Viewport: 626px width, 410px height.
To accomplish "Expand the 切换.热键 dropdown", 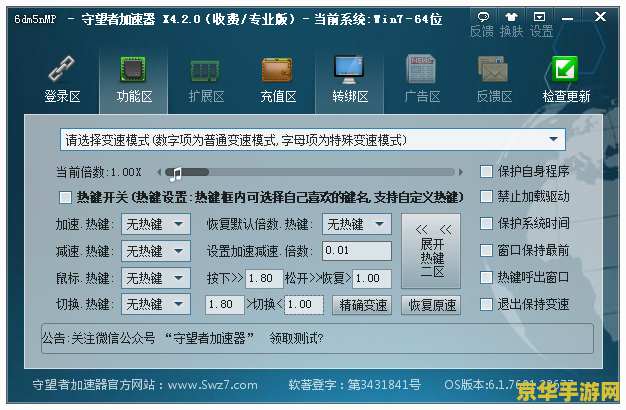I will (156, 305).
